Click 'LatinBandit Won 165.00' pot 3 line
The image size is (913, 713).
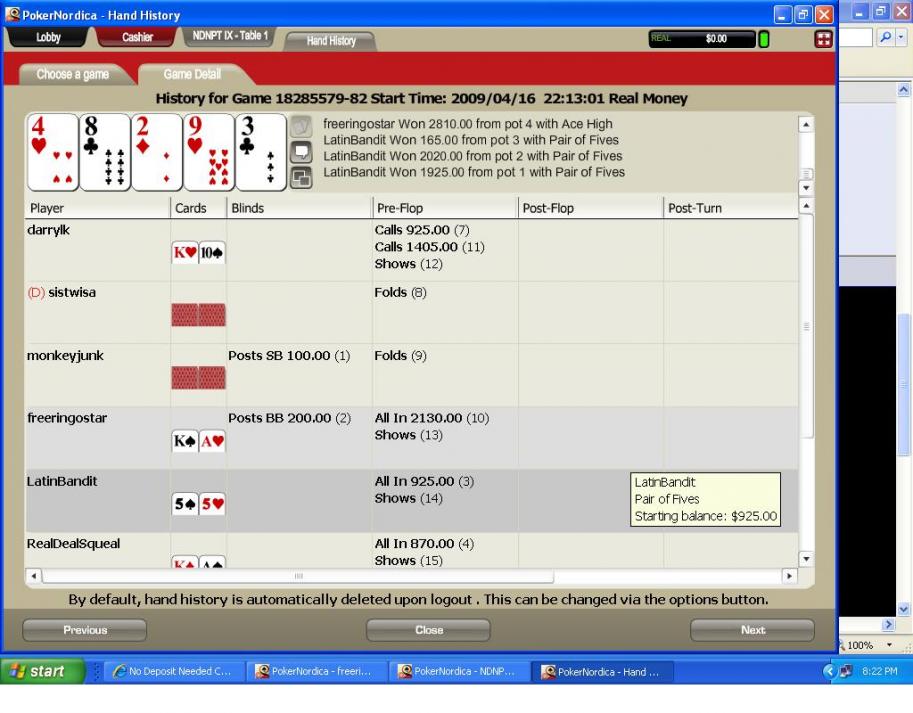[470, 140]
